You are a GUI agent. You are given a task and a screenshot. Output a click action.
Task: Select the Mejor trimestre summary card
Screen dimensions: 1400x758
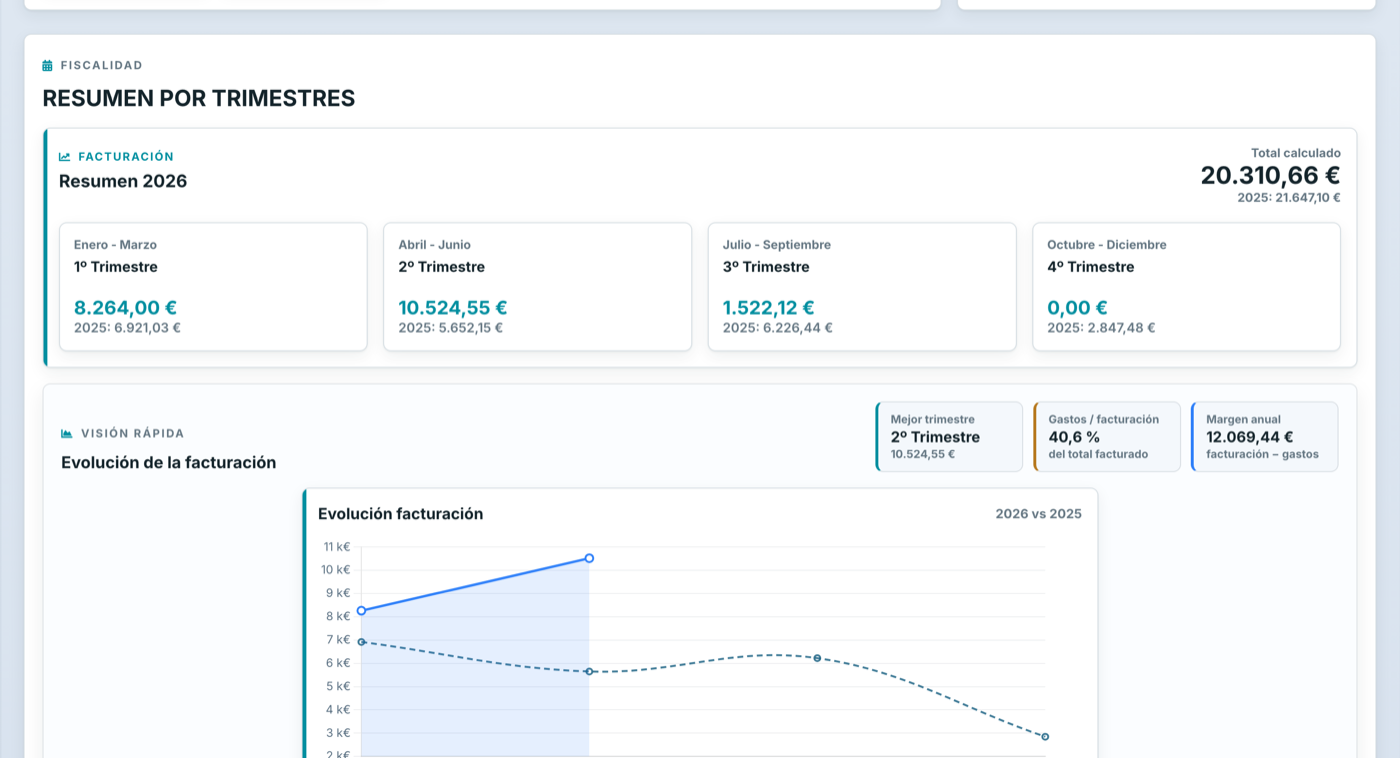click(949, 437)
